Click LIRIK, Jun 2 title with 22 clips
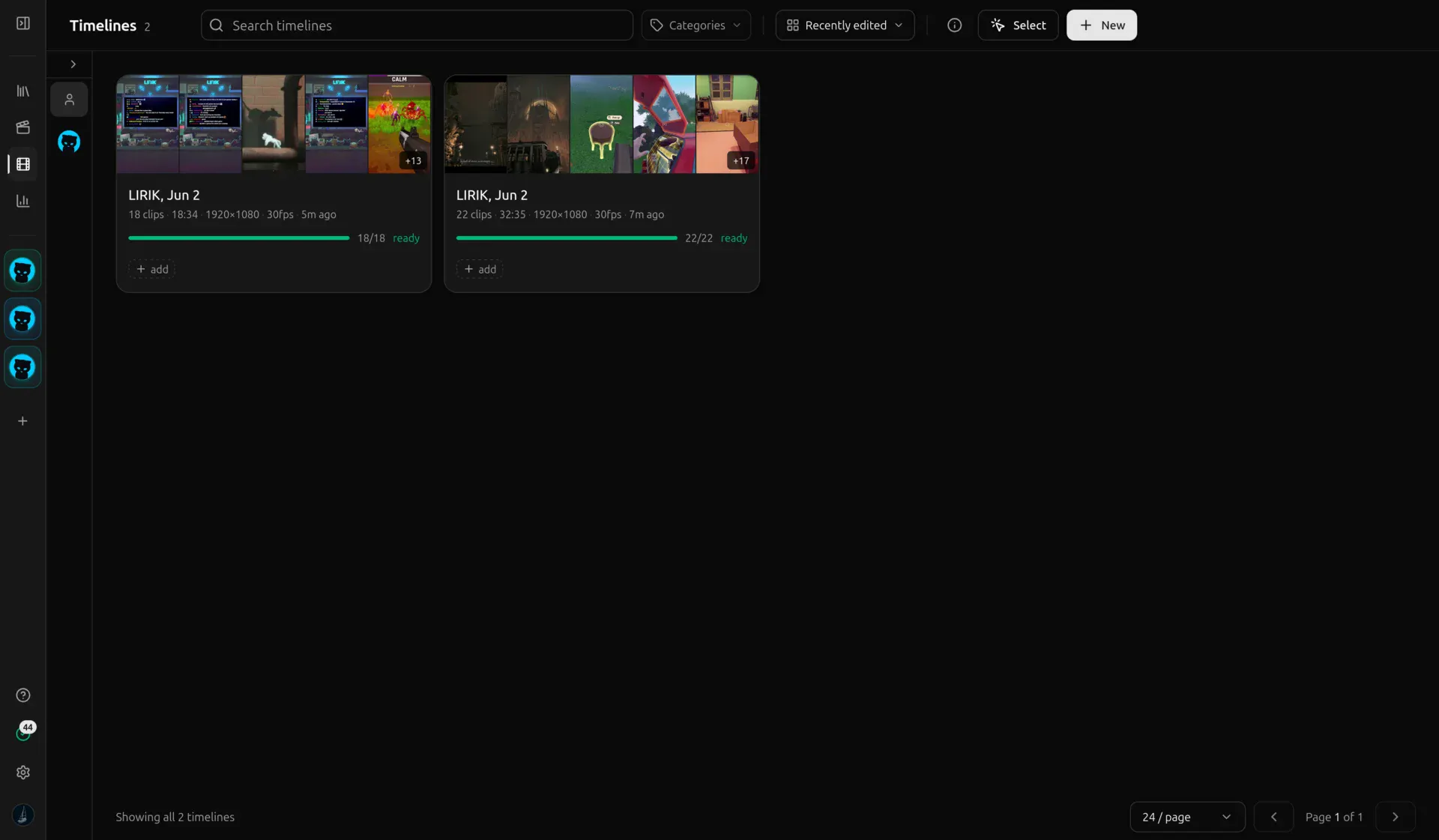This screenshot has height=840, width=1439. click(492, 195)
